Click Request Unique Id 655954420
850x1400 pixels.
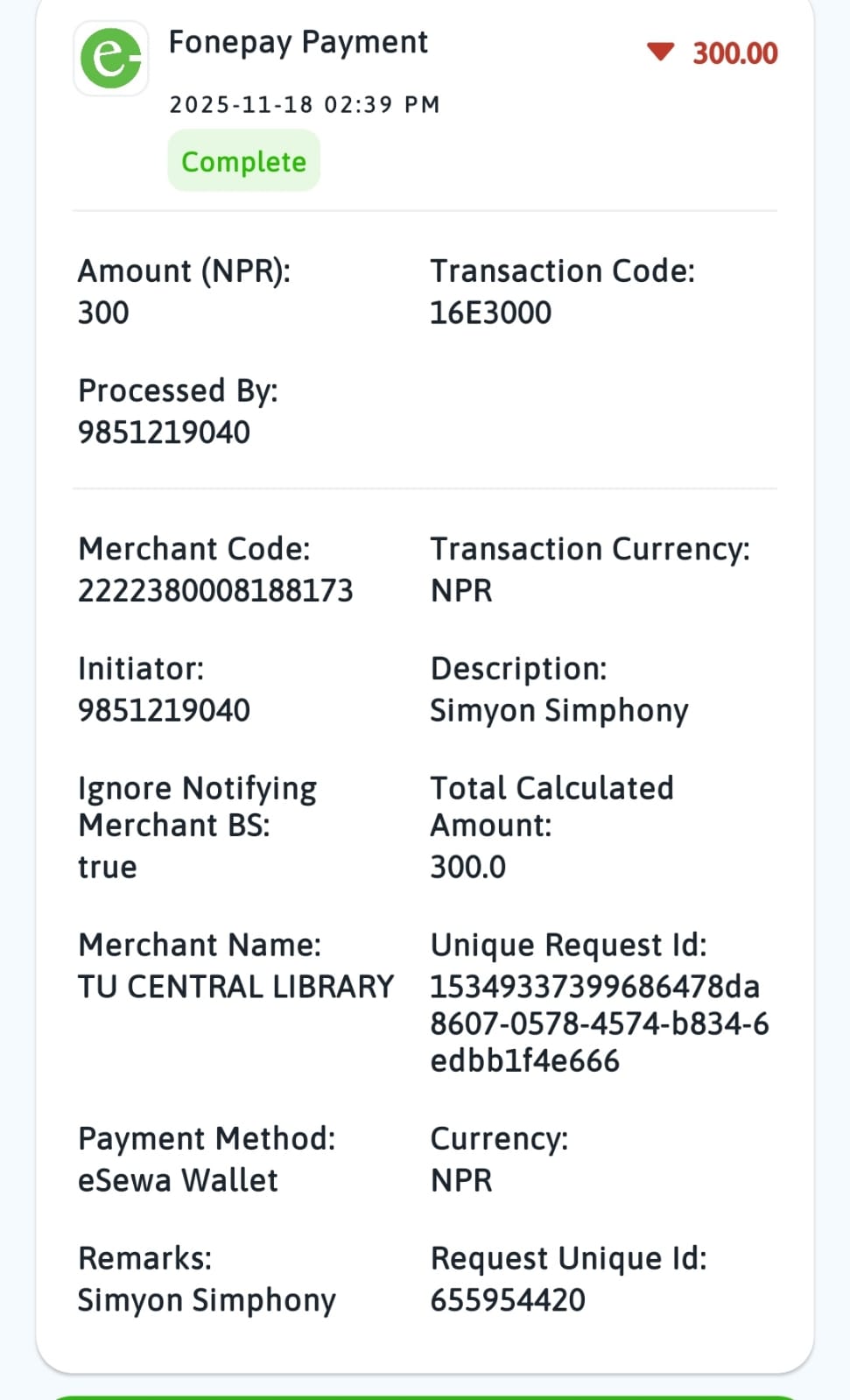pos(508,1300)
